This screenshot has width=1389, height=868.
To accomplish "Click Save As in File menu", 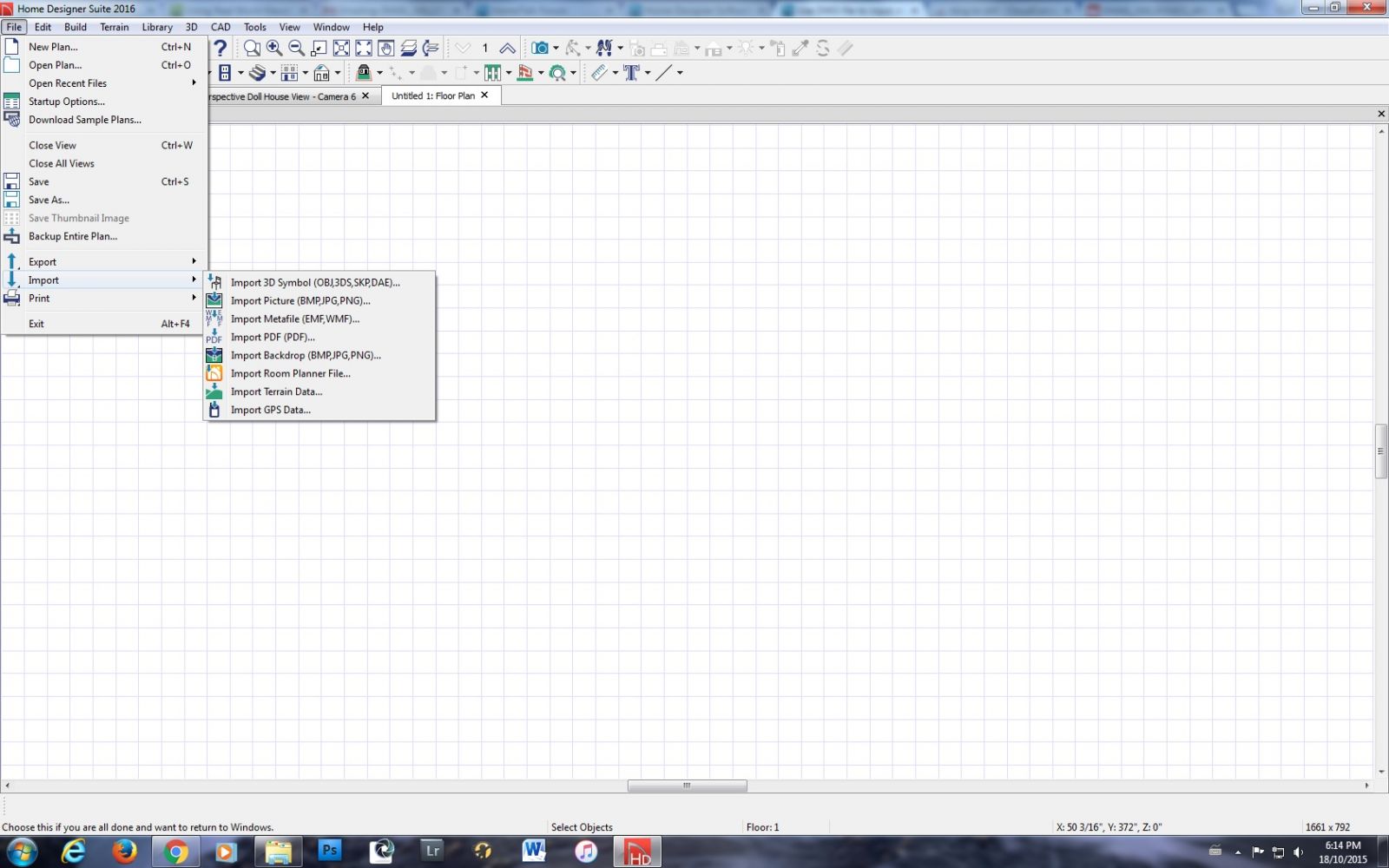I will point(49,200).
